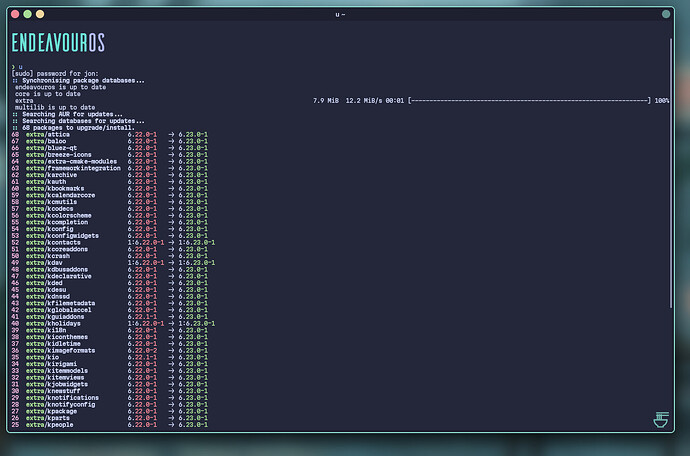690x456 pixels.
Task: Click the extra/kio package row
Action: click(110, 357)
